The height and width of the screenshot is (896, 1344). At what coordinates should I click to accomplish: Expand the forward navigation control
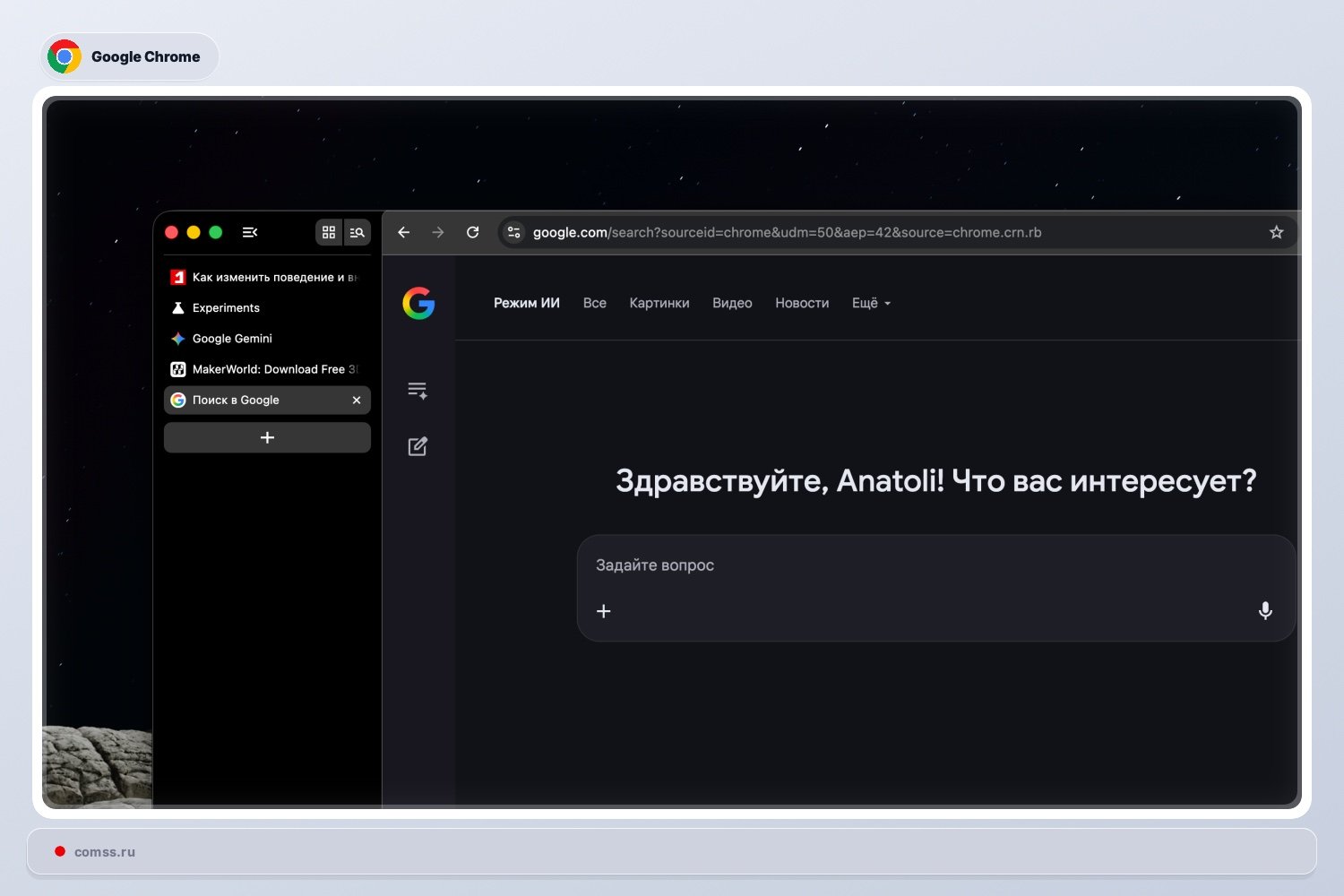[438, 232]
